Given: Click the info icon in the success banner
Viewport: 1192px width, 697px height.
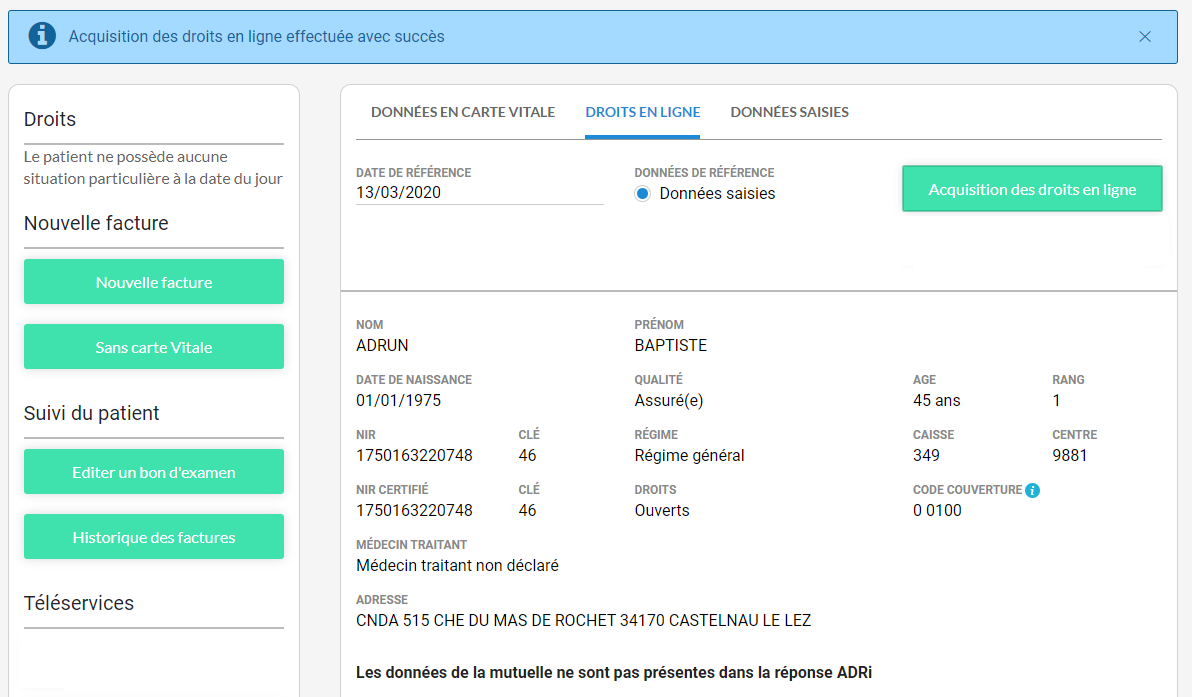Looking at the screenshot, I should click(42, 36).
